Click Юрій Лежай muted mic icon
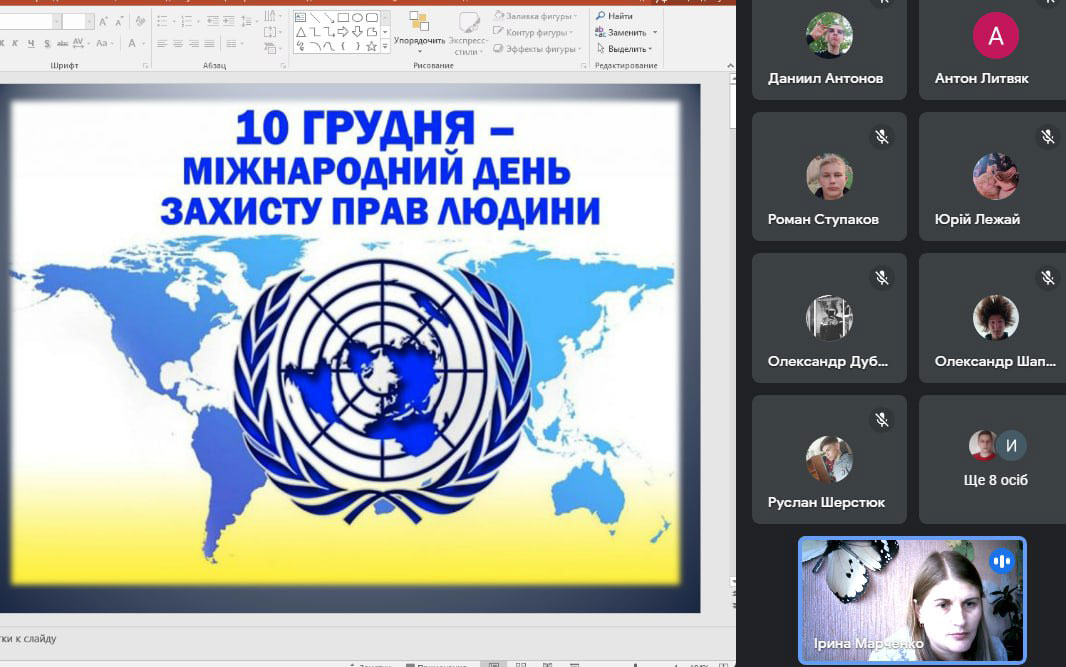The image size is (1066, 667). click(x=1047, y=137)
